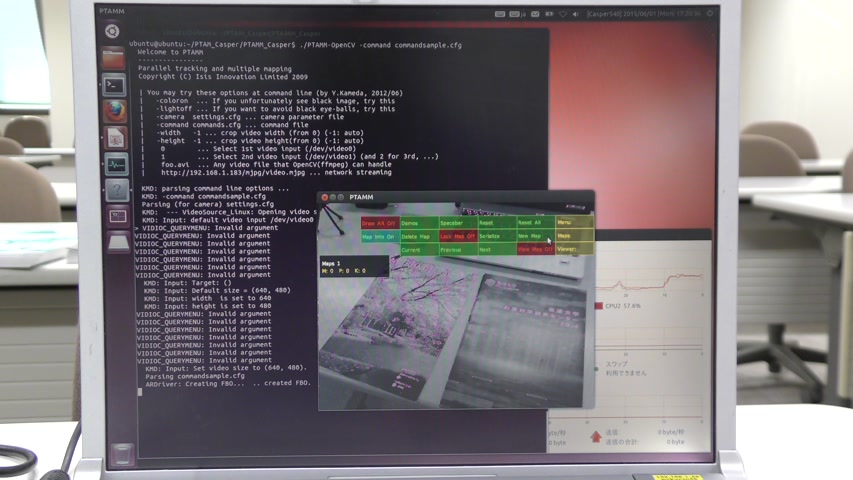Screen dimensions: 853x480
Task: Open the mail indicator in the top panel
Action: pyautogui.click(x=535, y=14)
